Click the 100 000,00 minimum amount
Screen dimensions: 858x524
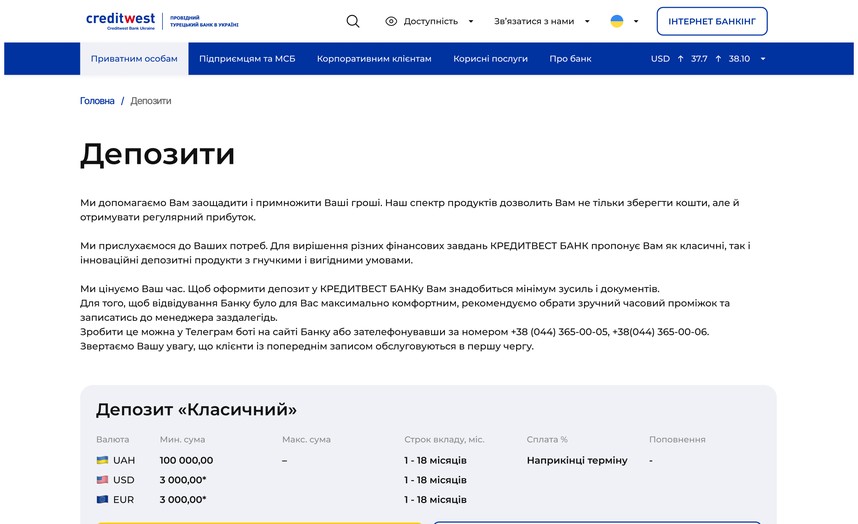click(x=187, y=460)
